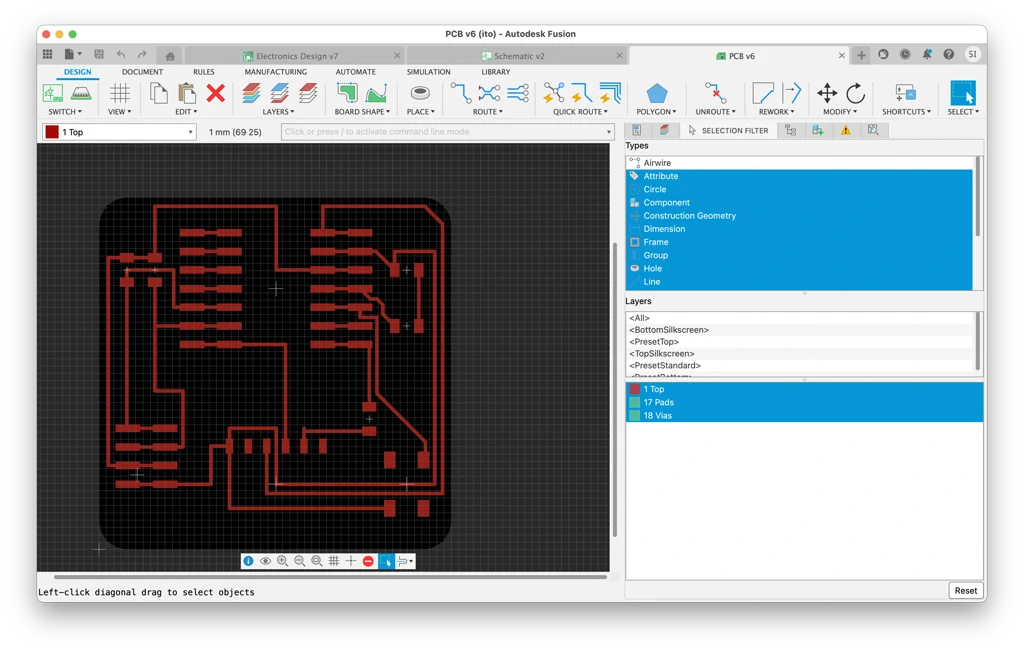Deselect the Component type filter
The image size is (1024, 651).
pos(799,202)
